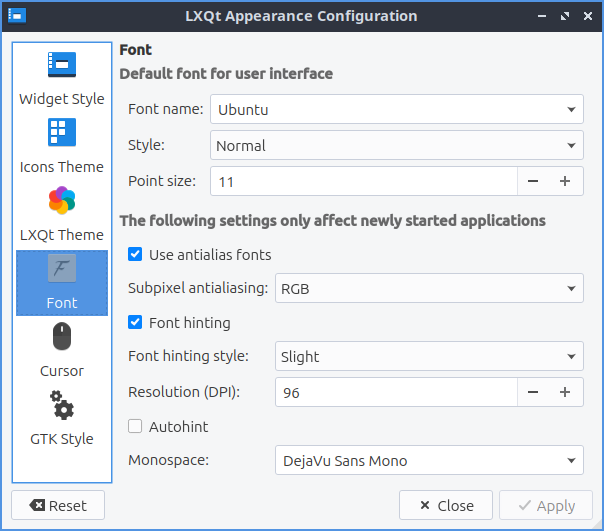Uncheck the Font hinting checkbox
This screenshot has height=531, width=604.
point(136,323)
